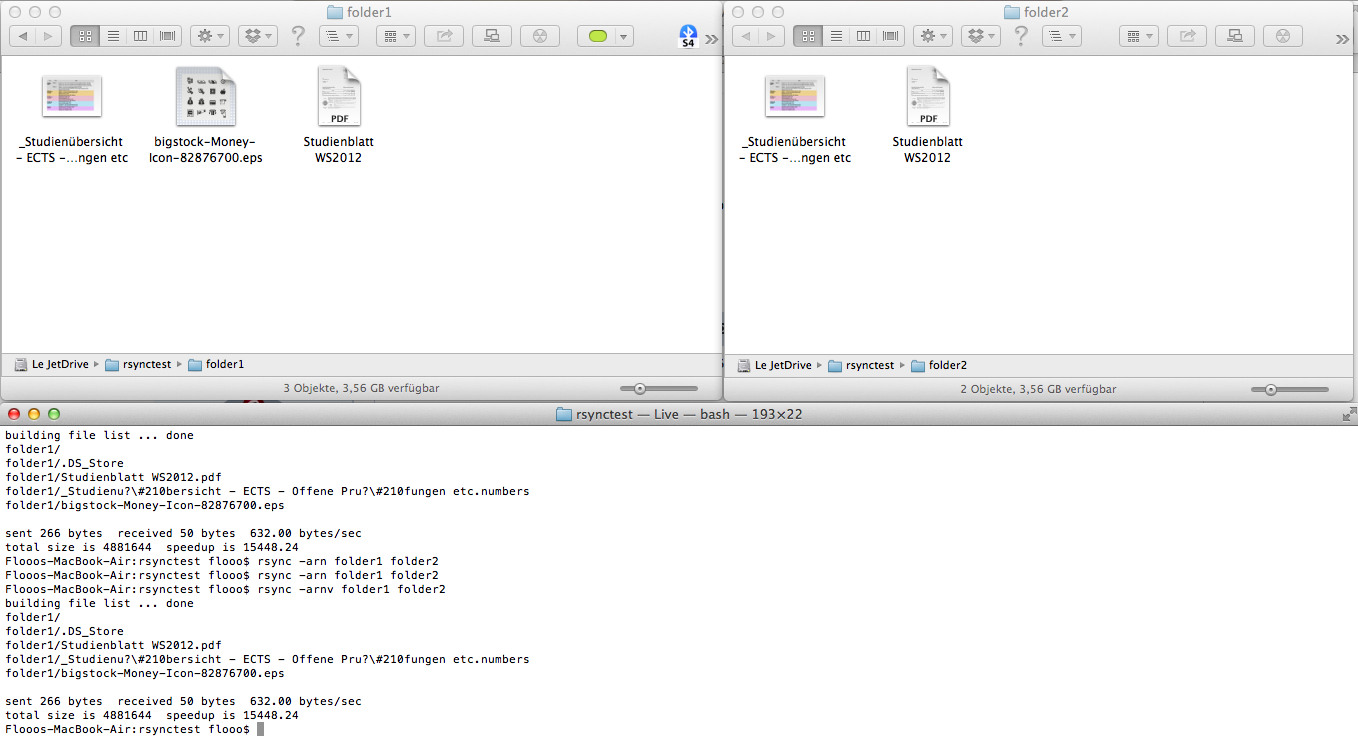Click folder2 in the path bar

pos(938,365)
